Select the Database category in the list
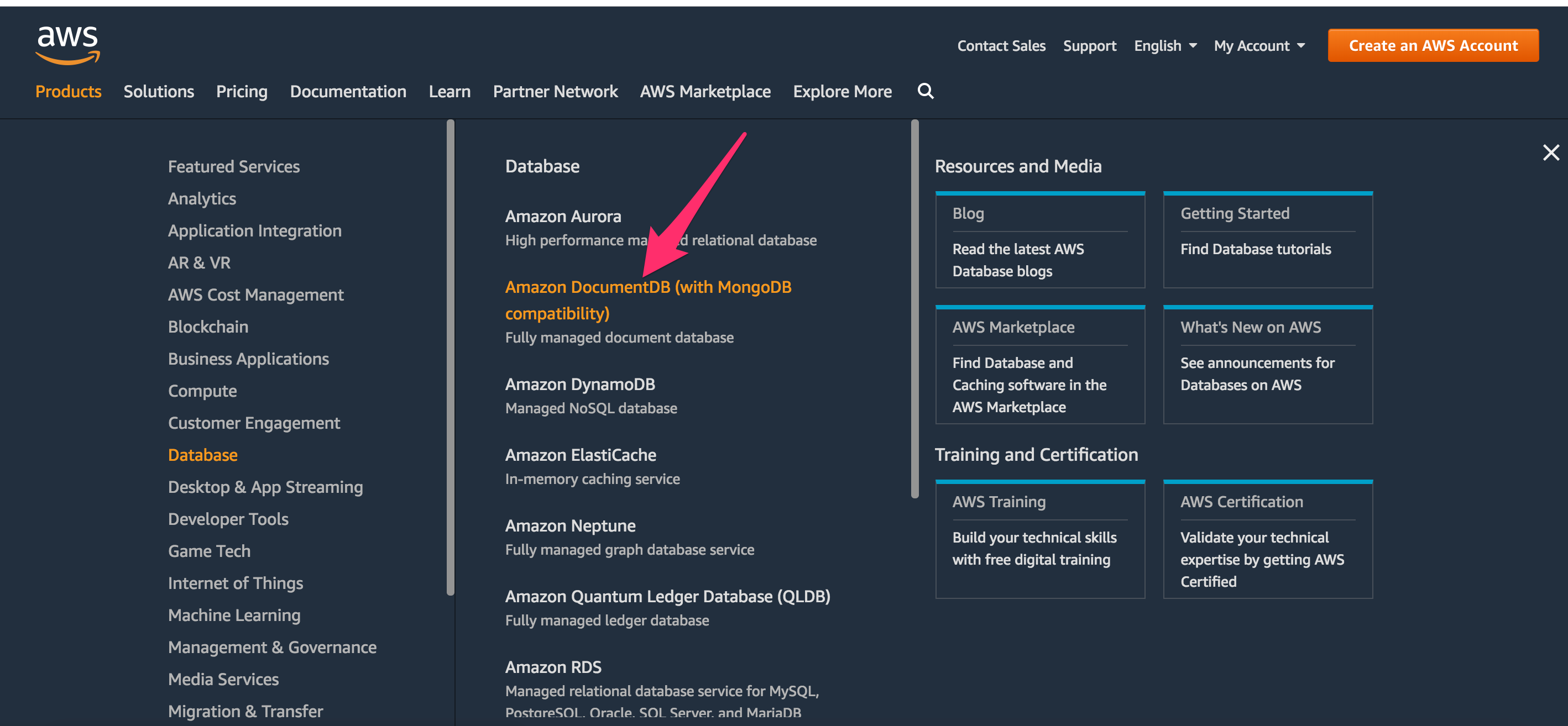This screenshot has width=1568, height=726. [203, 455]
